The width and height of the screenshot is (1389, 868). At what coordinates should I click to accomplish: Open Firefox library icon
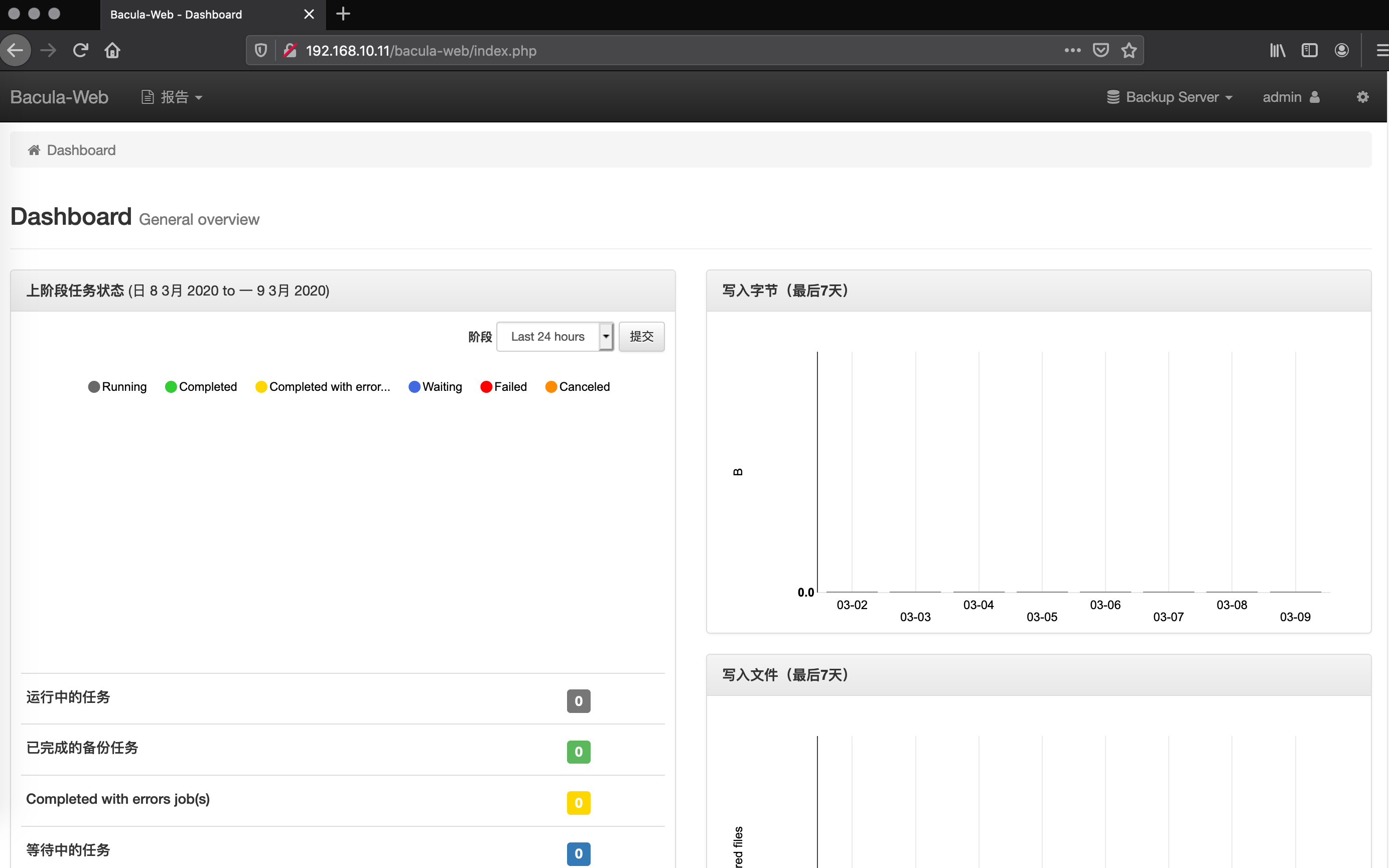coord(1277,51)
